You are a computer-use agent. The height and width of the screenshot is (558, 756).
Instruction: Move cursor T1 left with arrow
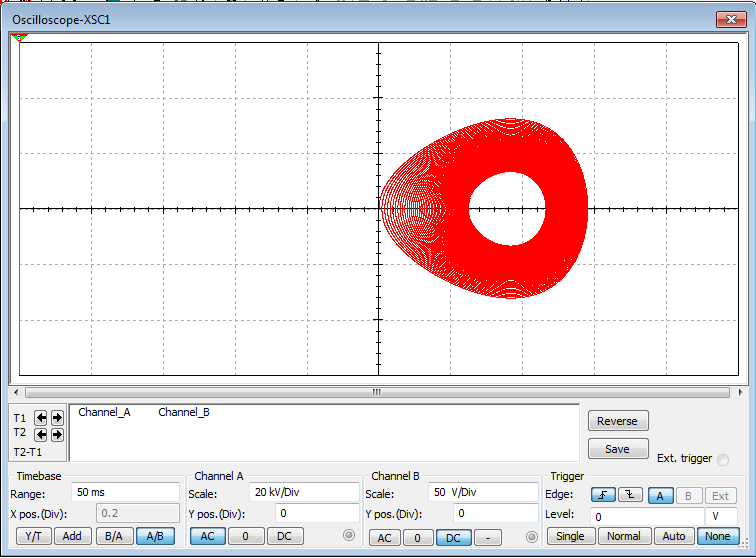point(41,418)
